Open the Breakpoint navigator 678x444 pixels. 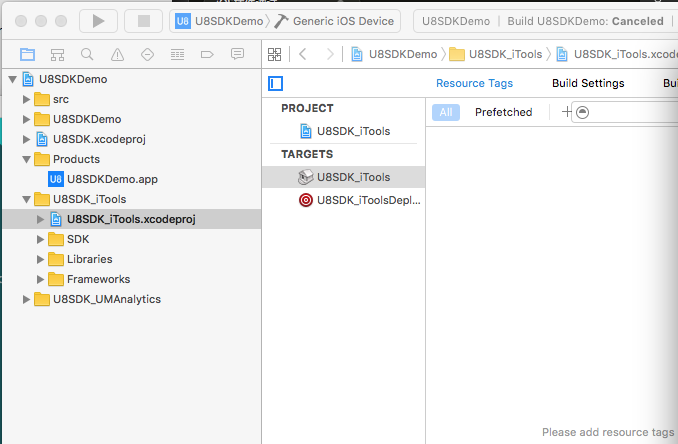click(x=207, y=54)
